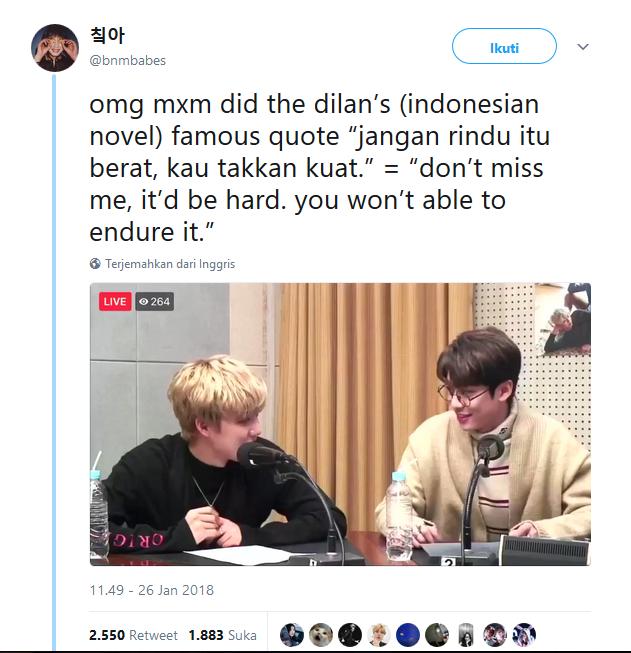631x653 pixels.
Task: Open the tweet author's profile avatar
Action: point(55,47)
